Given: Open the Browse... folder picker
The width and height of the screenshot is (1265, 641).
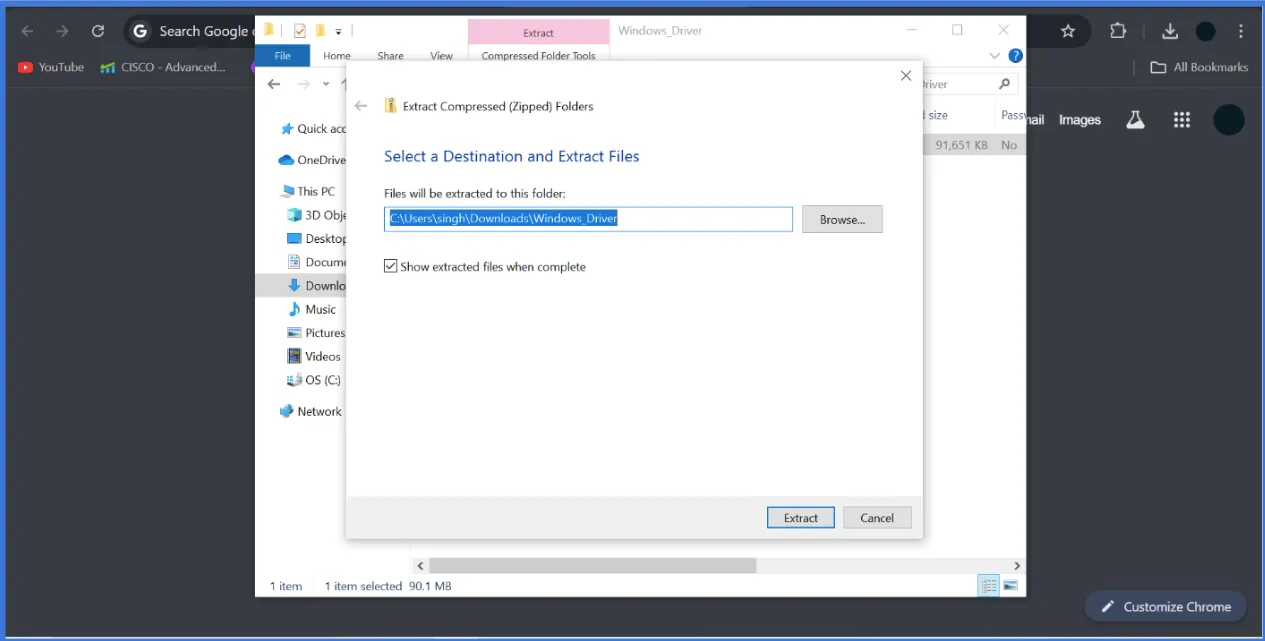Looking at the screenshot, I should [842, 220].
